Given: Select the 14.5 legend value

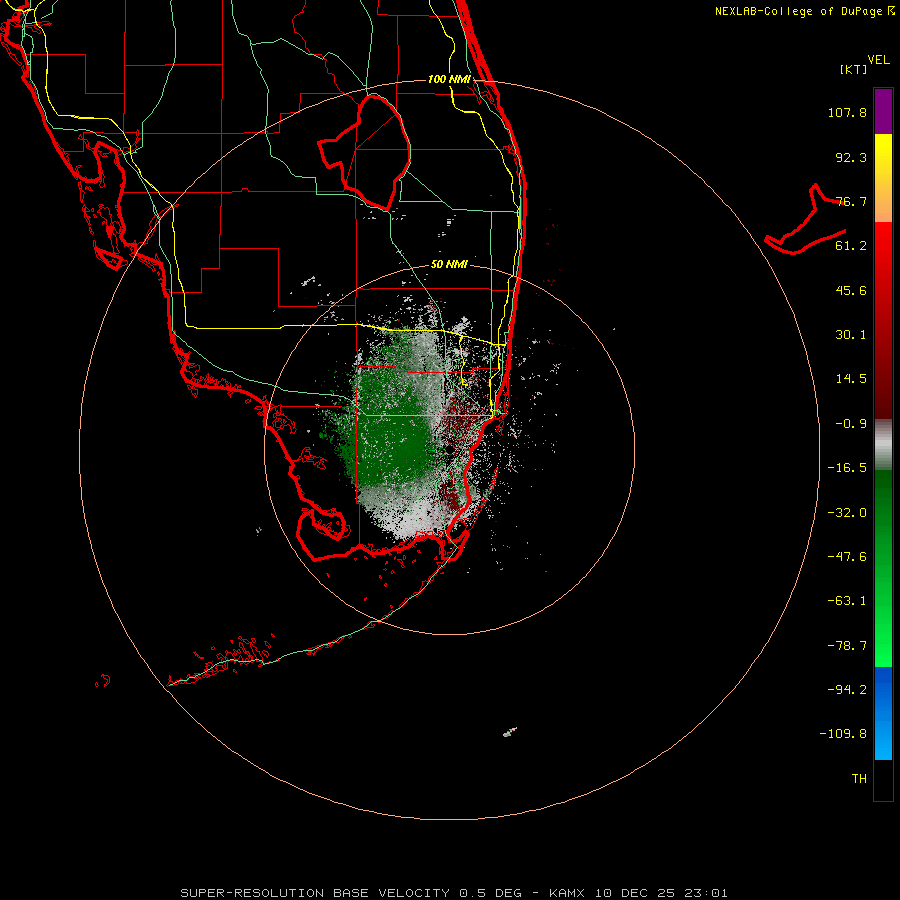Looking at the screenshot, I should click(851, 379).
